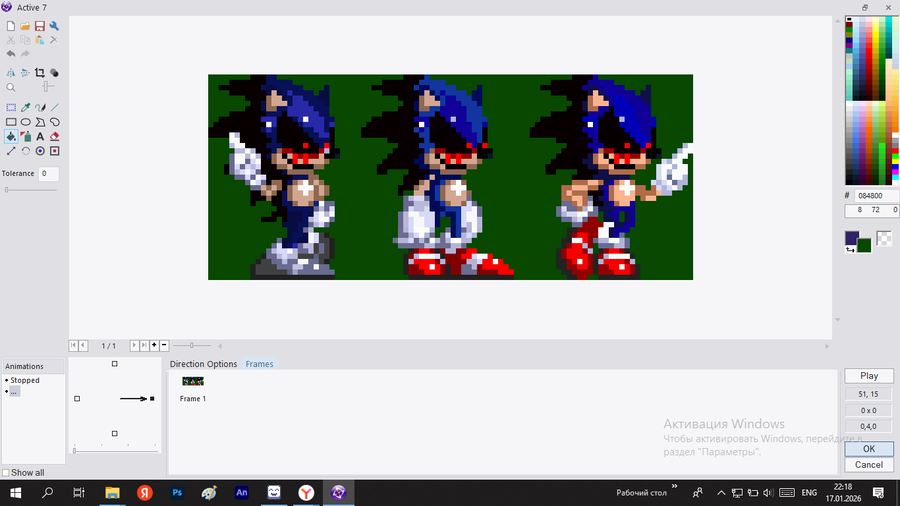Select the Brush tool
This screenshot has height=506, width=900.
[40, 107]
